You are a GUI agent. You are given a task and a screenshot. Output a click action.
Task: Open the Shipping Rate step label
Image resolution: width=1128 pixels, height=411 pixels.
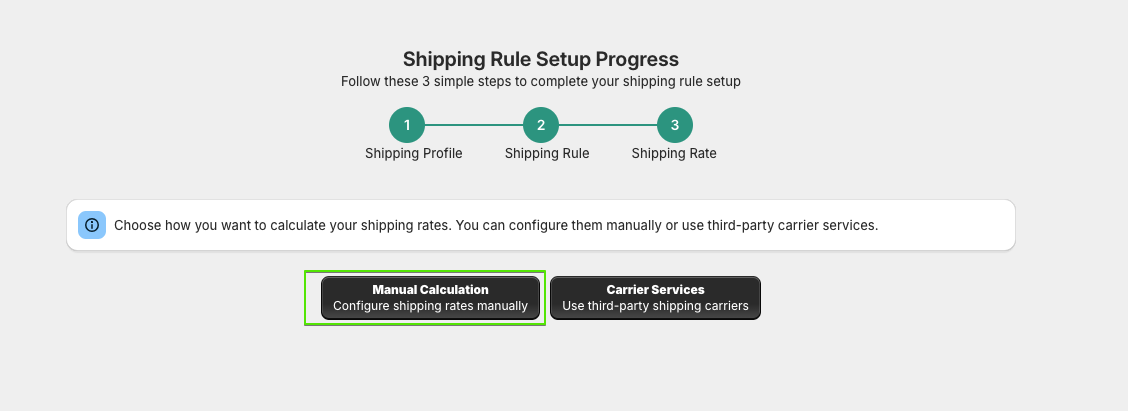tap(674, 153)
